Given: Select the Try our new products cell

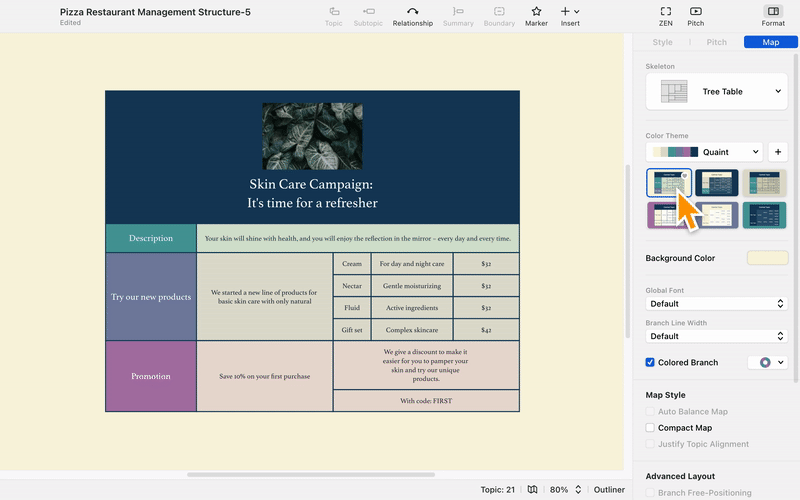Looking at the screenshot, I should [151, 296].
